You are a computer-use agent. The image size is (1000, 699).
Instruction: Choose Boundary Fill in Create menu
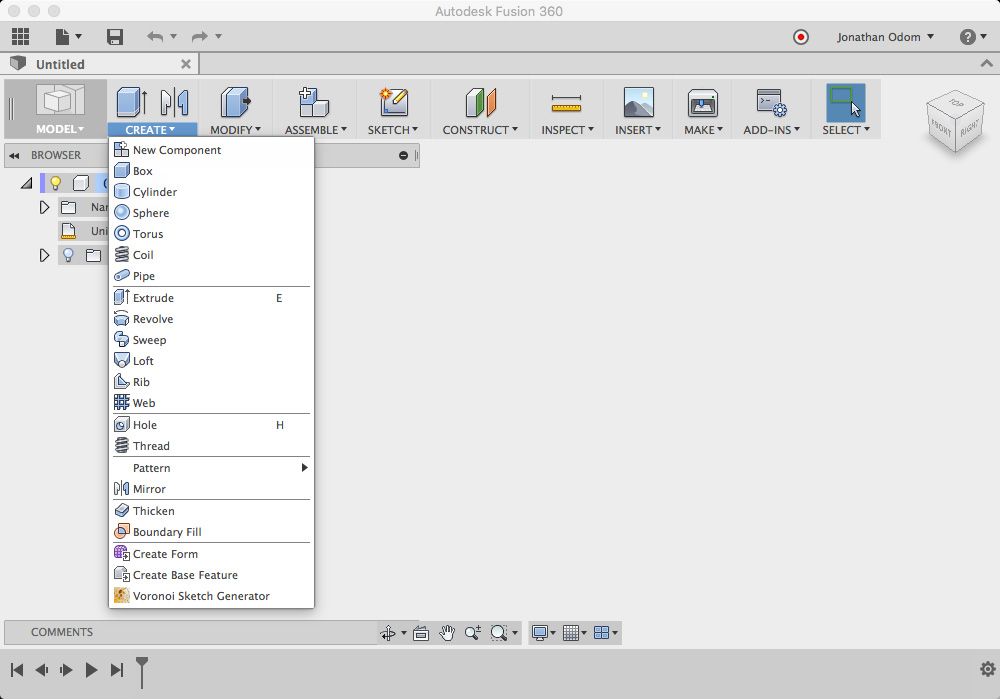pyautogui.click(x=212, y=532)
